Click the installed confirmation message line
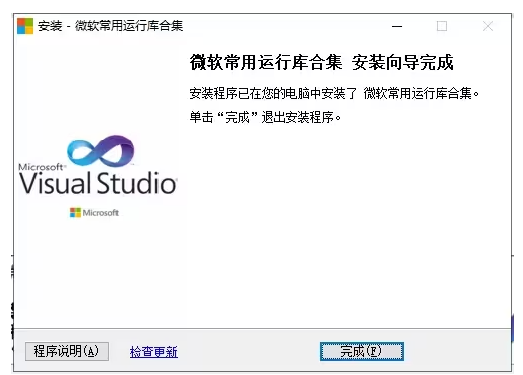 (334, 93)
